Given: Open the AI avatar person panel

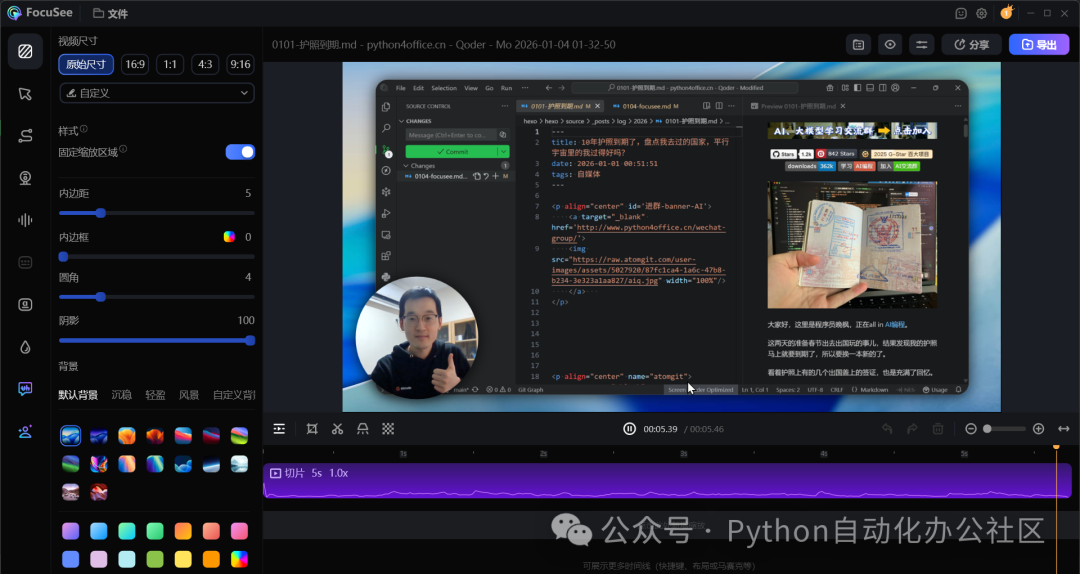Looking at the screenshot, I should 25,432.
